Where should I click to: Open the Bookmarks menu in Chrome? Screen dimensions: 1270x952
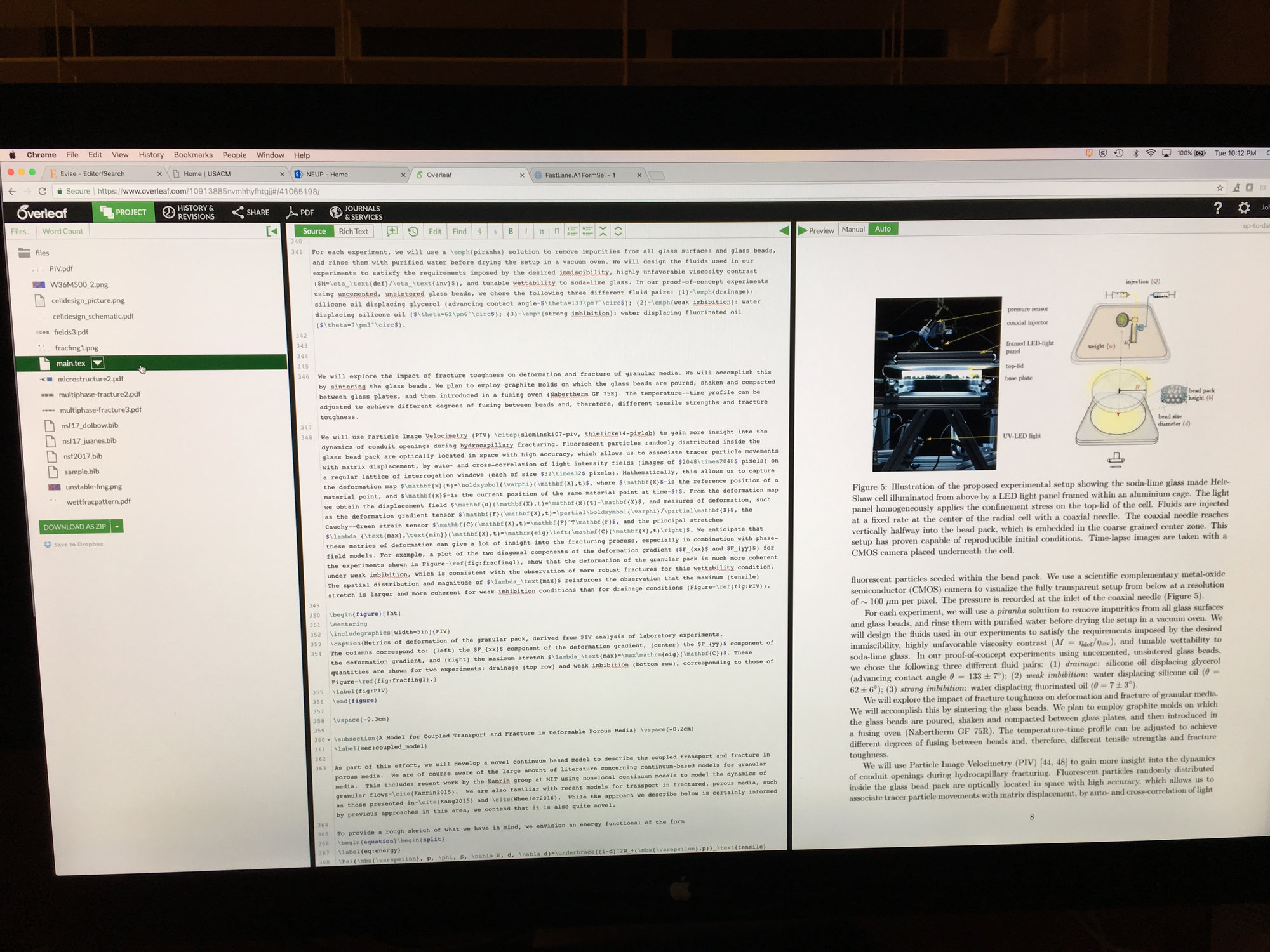193,155
